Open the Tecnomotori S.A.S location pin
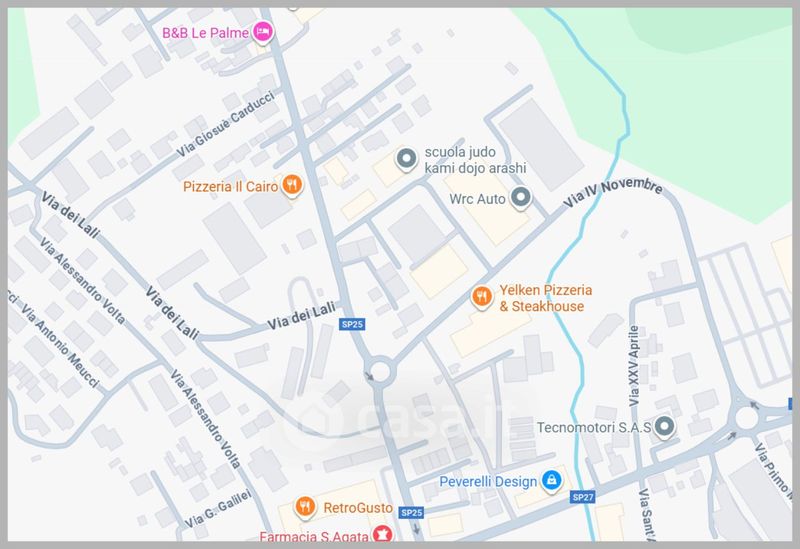800x549 pixels. pyautogui.click(x=664, y=426)
